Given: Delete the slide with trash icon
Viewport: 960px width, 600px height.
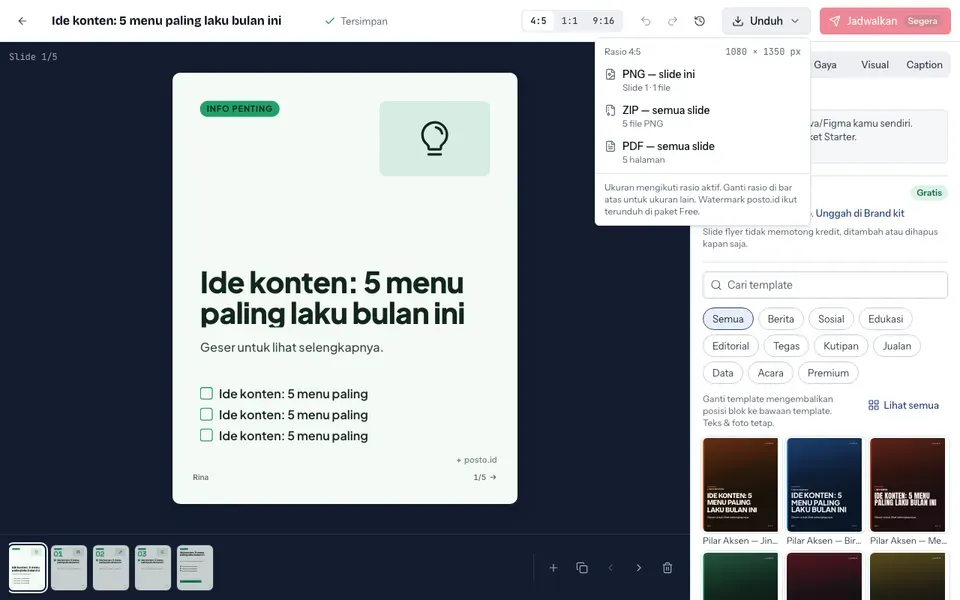Looking at the screenshot, I should (x=667, y=568).
